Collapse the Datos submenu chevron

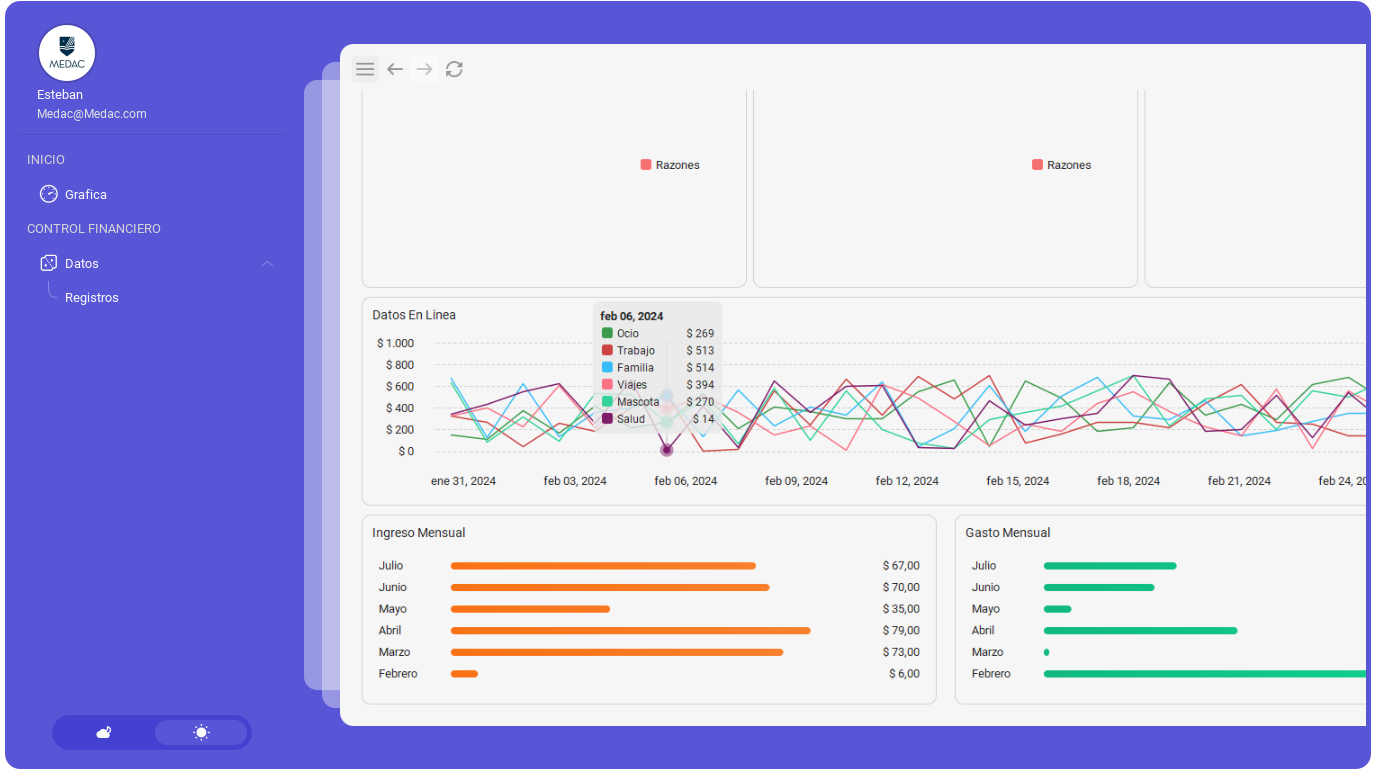click(x=267, y=264)
